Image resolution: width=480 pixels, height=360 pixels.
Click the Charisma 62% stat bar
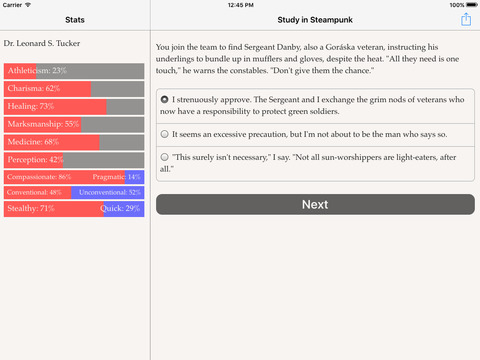[74, 89]
